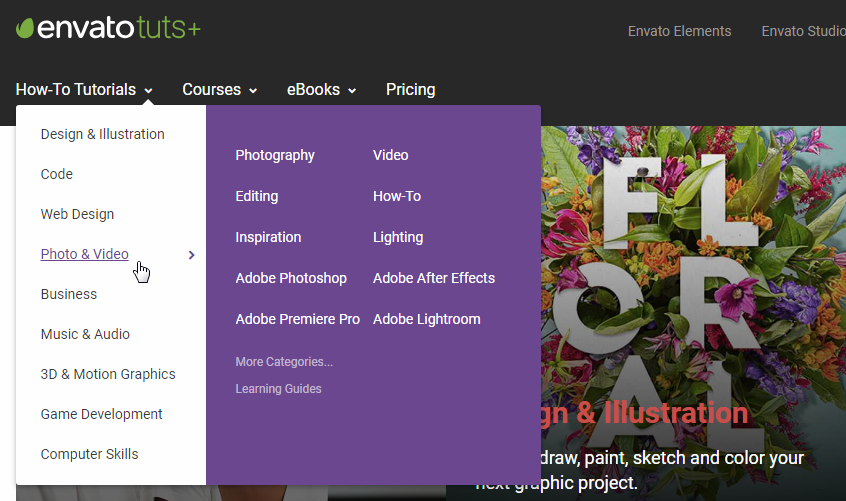Click chevron arrow next to Photo & Video
The width and height of the screenshot is (846, 501).
pyautogui.click(x=192, y=255)
